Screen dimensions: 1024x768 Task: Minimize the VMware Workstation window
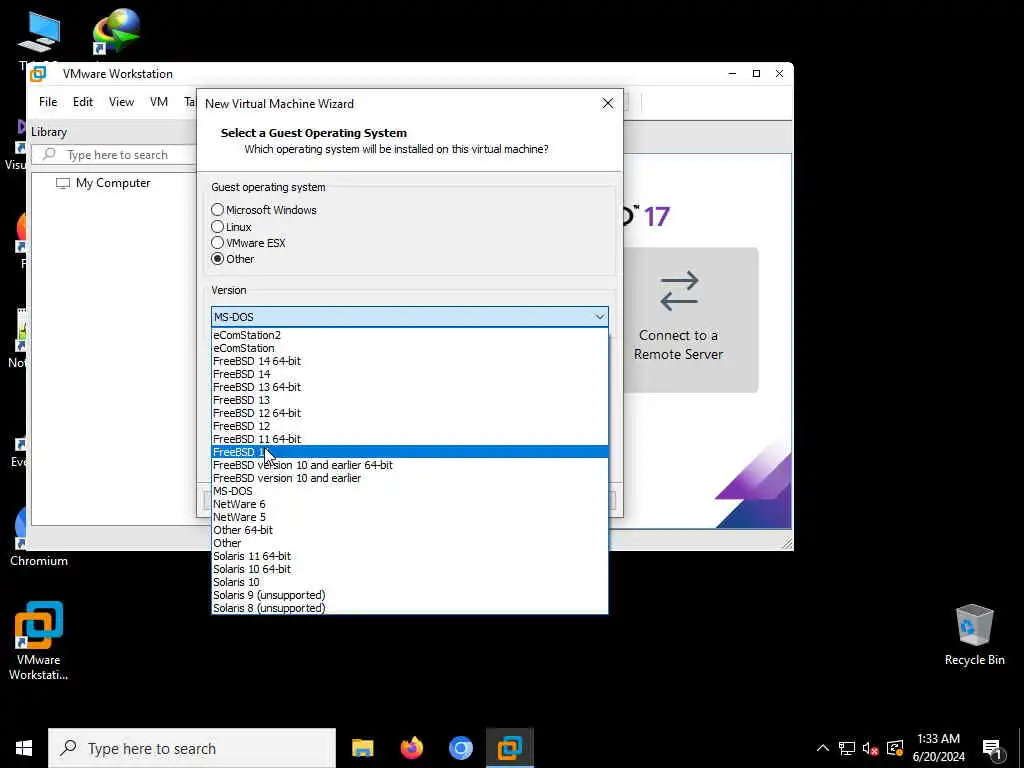click(732, 74)
